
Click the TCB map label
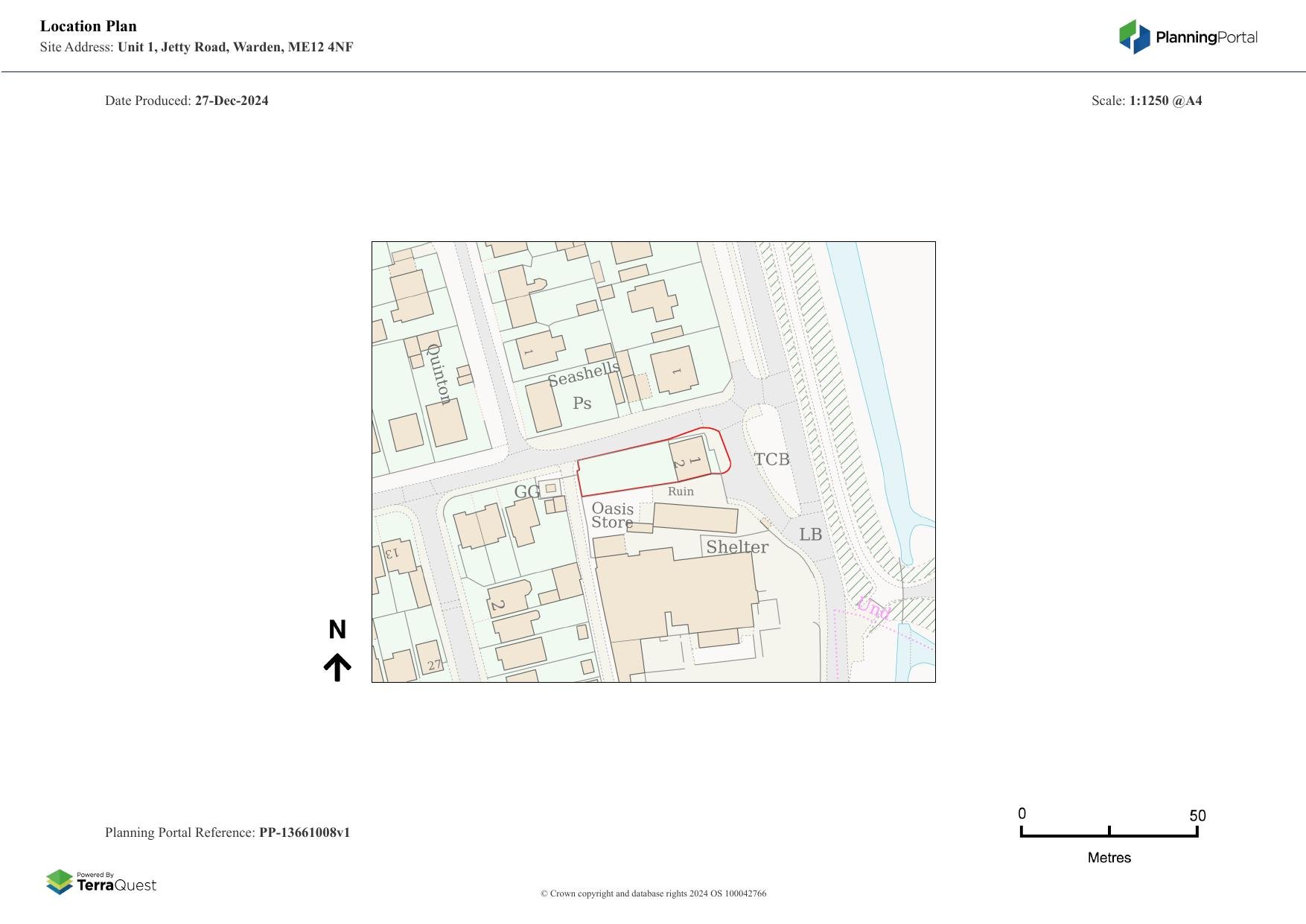pos(771,459)
